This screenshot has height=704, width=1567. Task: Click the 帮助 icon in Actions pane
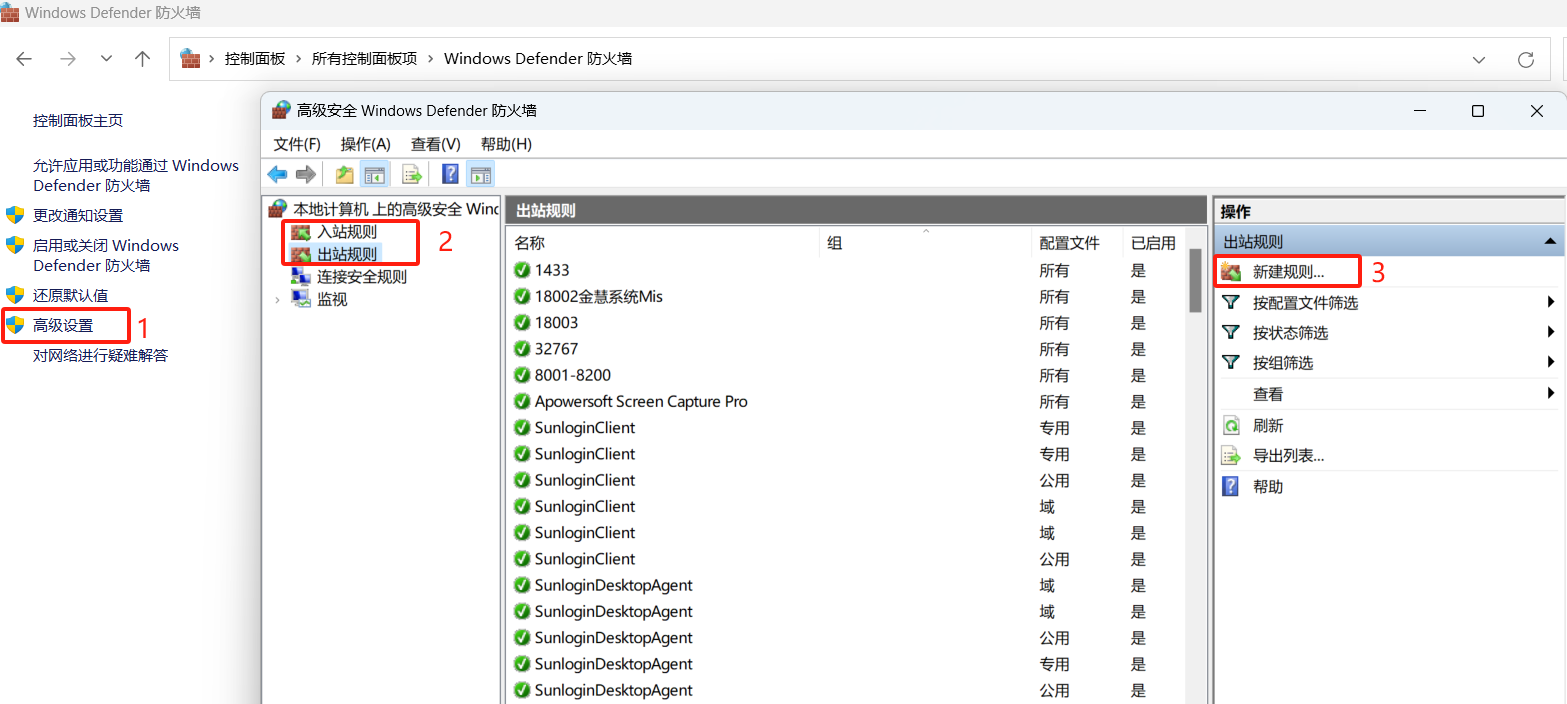coord(1232,486)
